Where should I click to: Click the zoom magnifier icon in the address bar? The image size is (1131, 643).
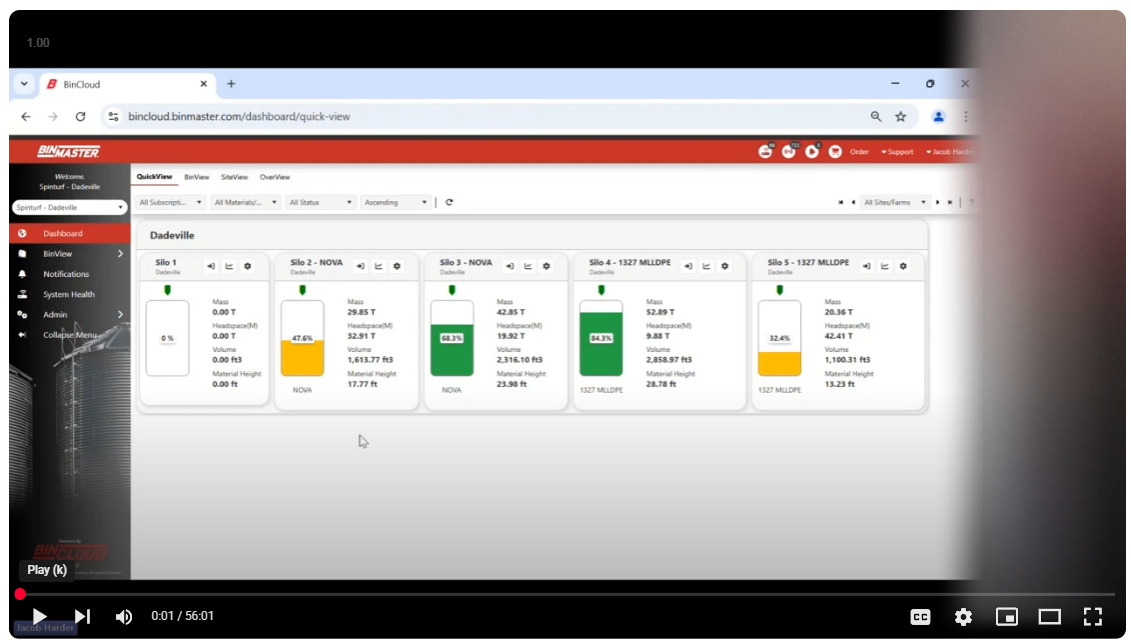tap(876, 117)
